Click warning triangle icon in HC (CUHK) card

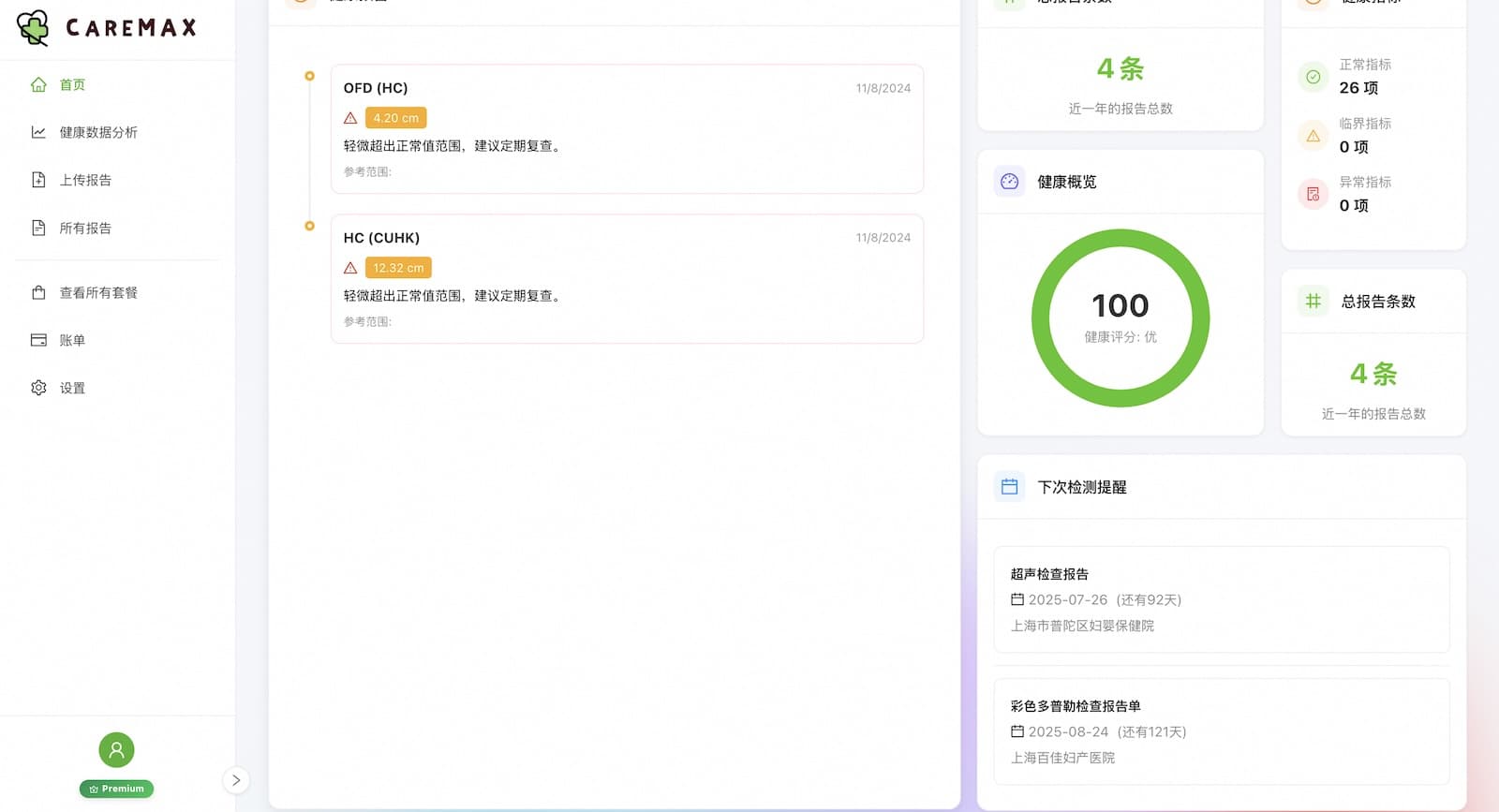tap(350, 268)
